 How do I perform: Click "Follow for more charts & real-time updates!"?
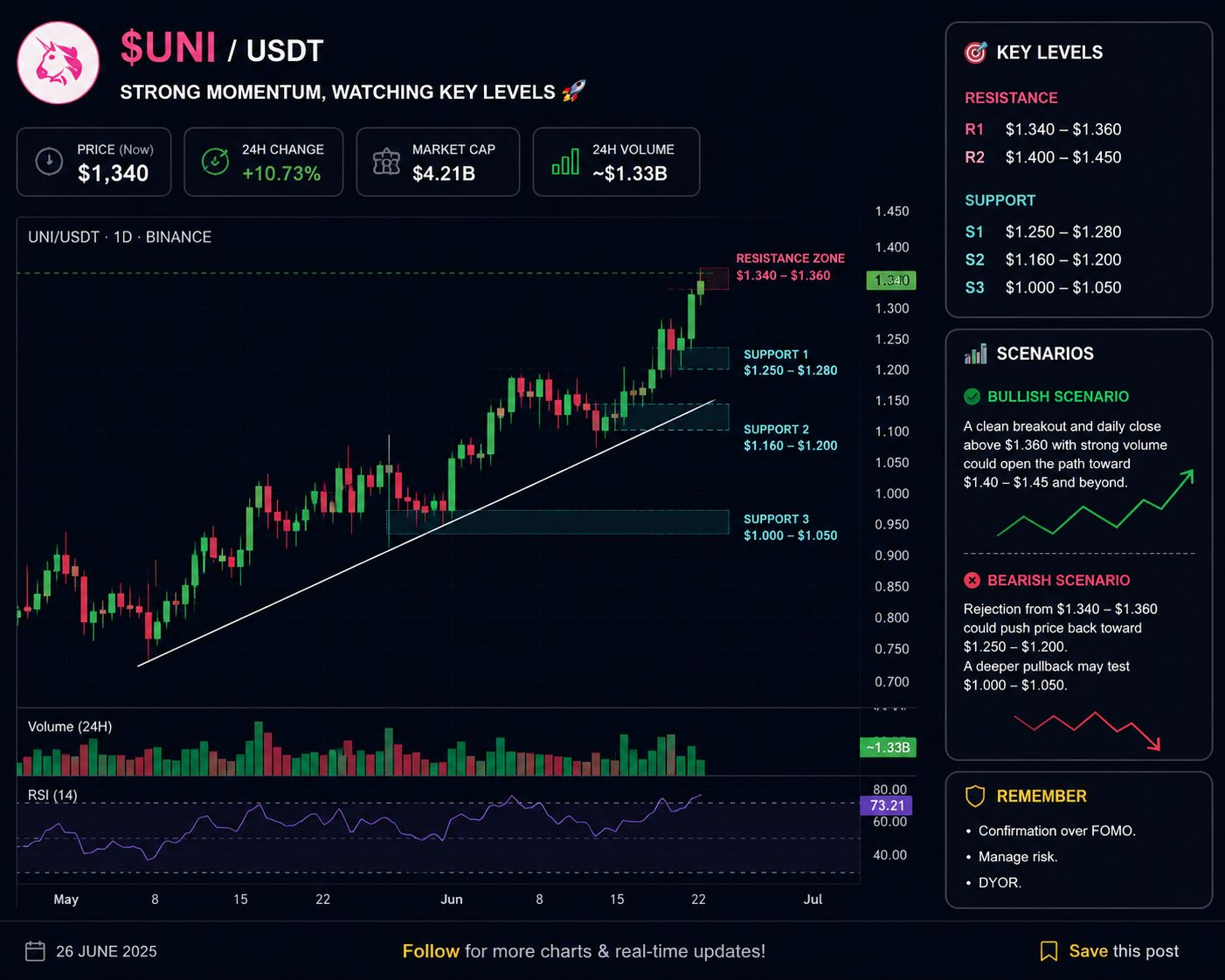pyautogui.click(x=584, y=951)
